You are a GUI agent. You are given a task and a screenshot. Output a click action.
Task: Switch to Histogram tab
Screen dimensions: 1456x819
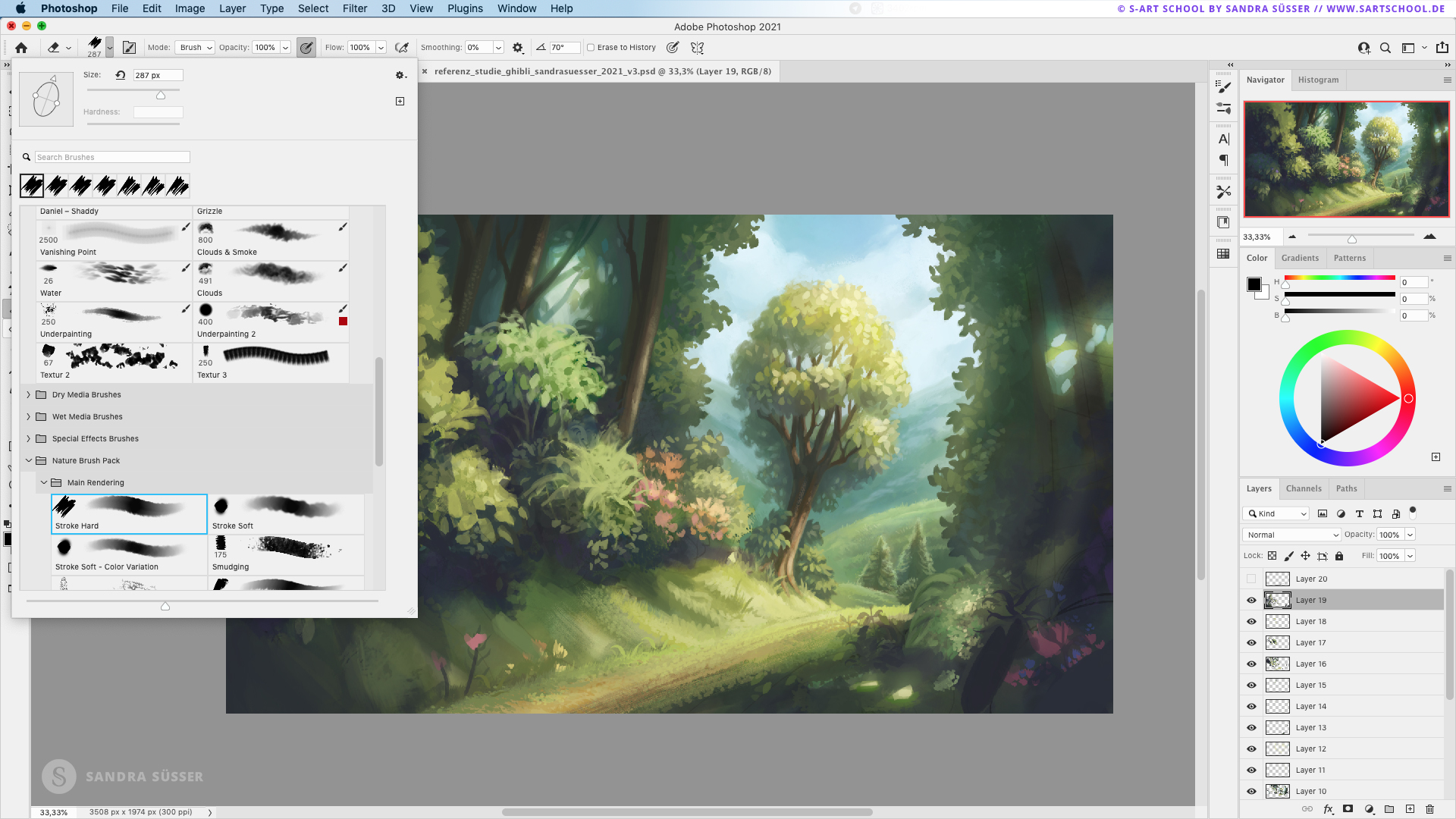pyautogui.click(x=1318, y=80)
